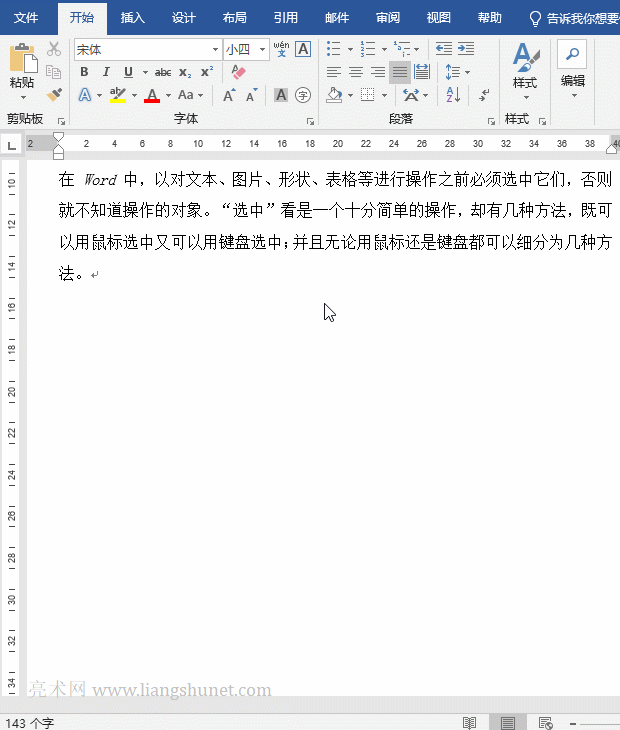Click the enclosed character icon
Screen dimensions: 620x730
(303, 95)
